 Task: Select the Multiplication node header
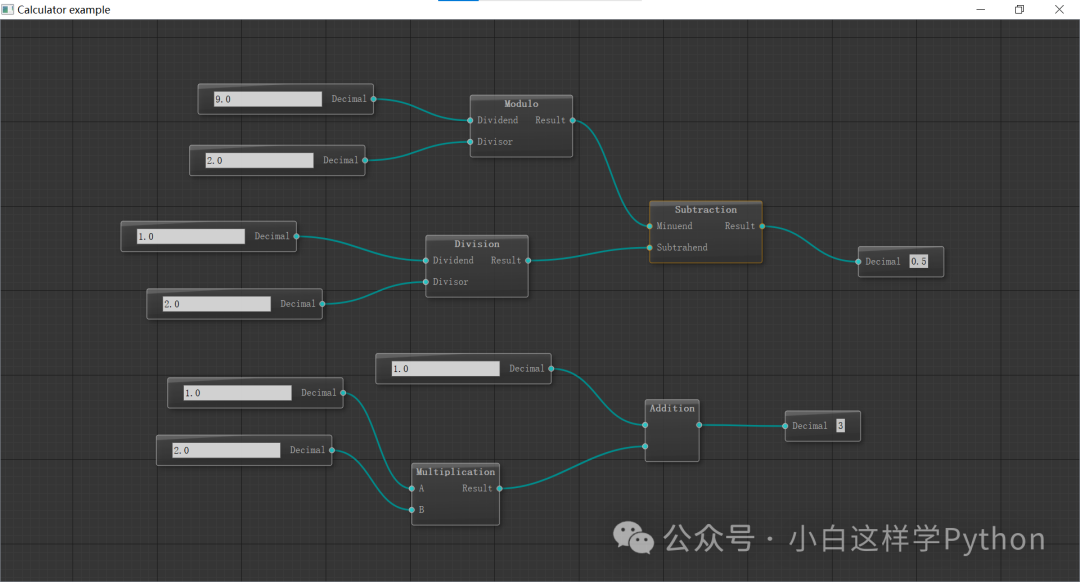[455, 471]
